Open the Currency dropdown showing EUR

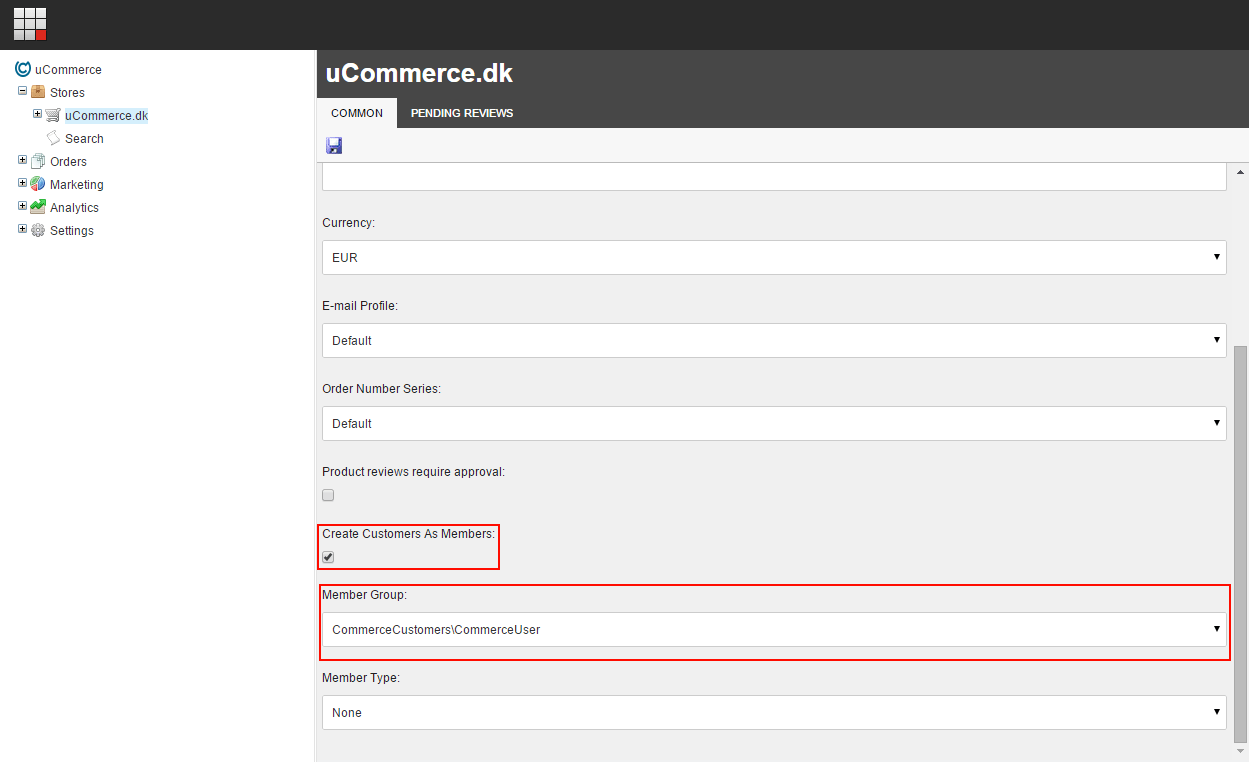[x=774, y=257]
